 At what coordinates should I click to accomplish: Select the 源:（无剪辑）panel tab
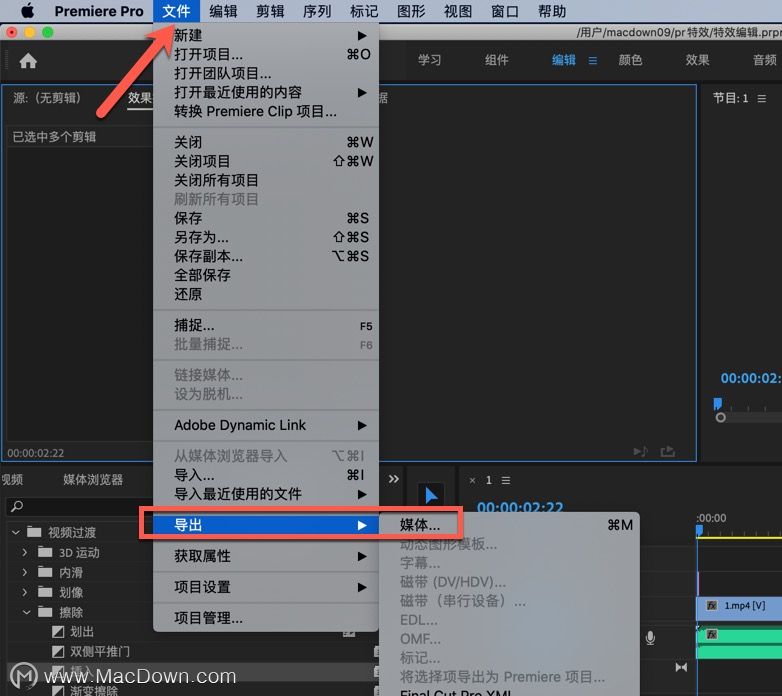(47, 98)
